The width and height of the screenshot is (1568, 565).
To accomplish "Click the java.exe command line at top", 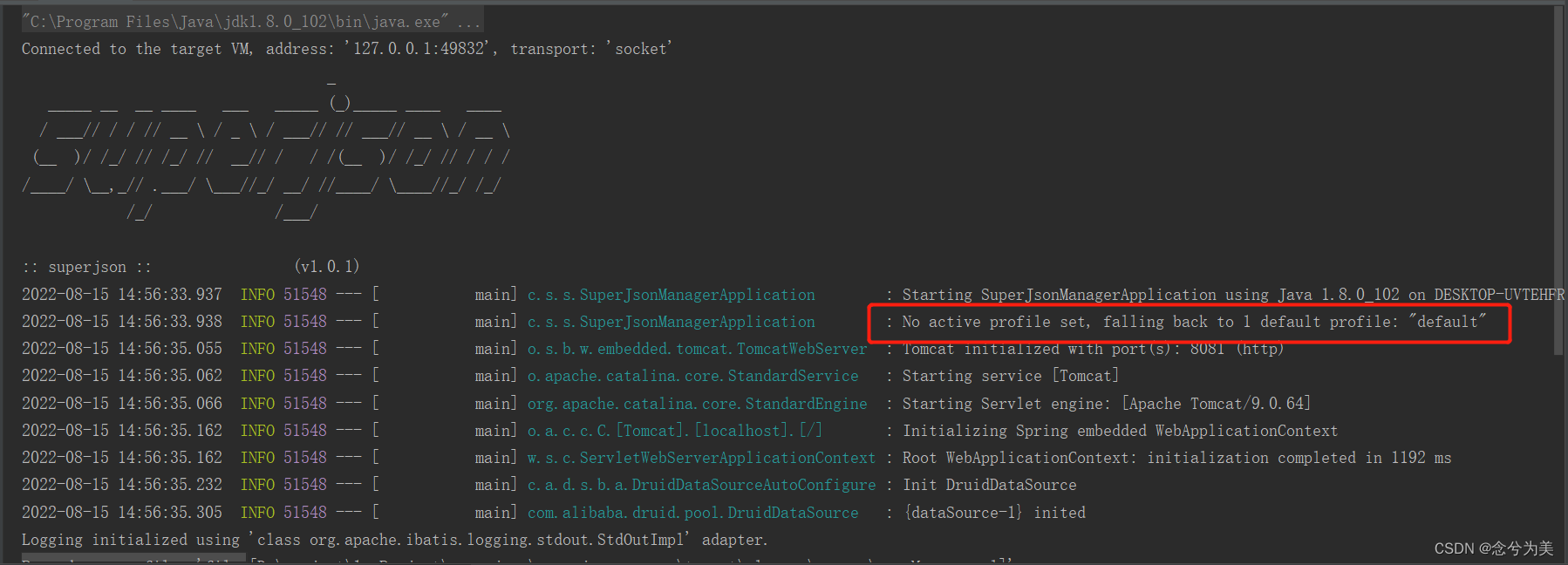I will tap(251, 21).
